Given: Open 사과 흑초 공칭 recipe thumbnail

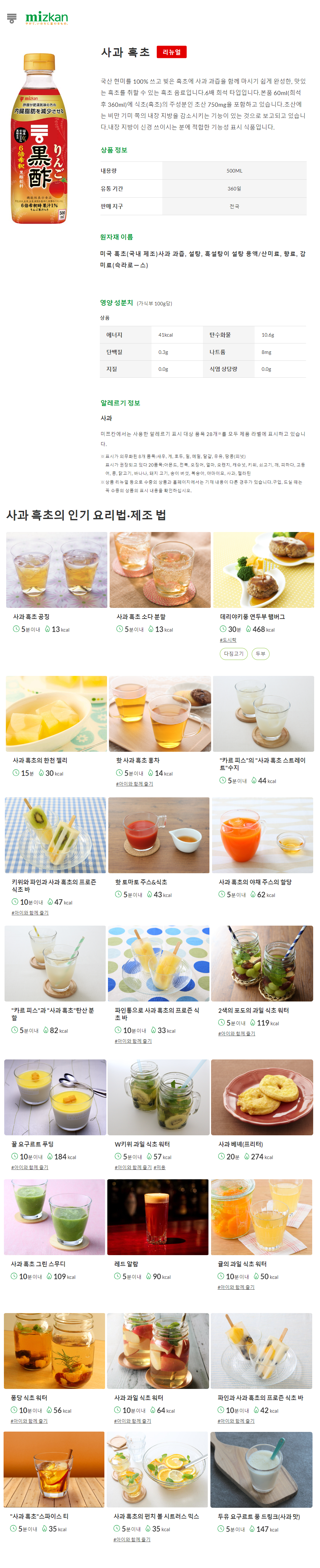Looking at the screenshot, I should click(57, 570).
